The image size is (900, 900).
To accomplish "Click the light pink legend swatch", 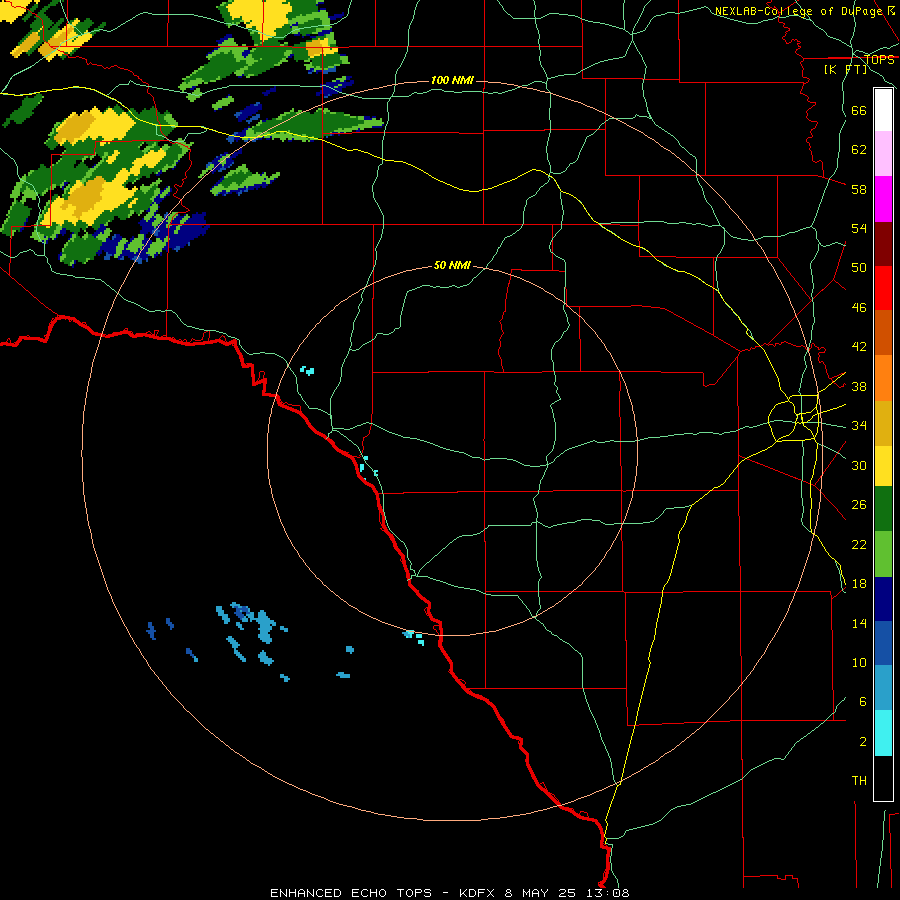I will tap(883, 153).
